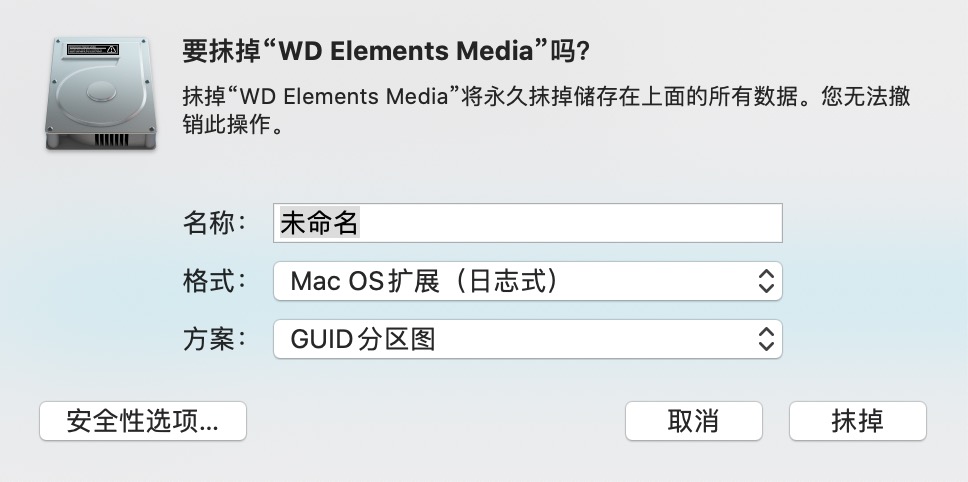The image size is (968, 482).
Task: Click the chevron arrows on GUID分区图 selector
Action: 766,339
